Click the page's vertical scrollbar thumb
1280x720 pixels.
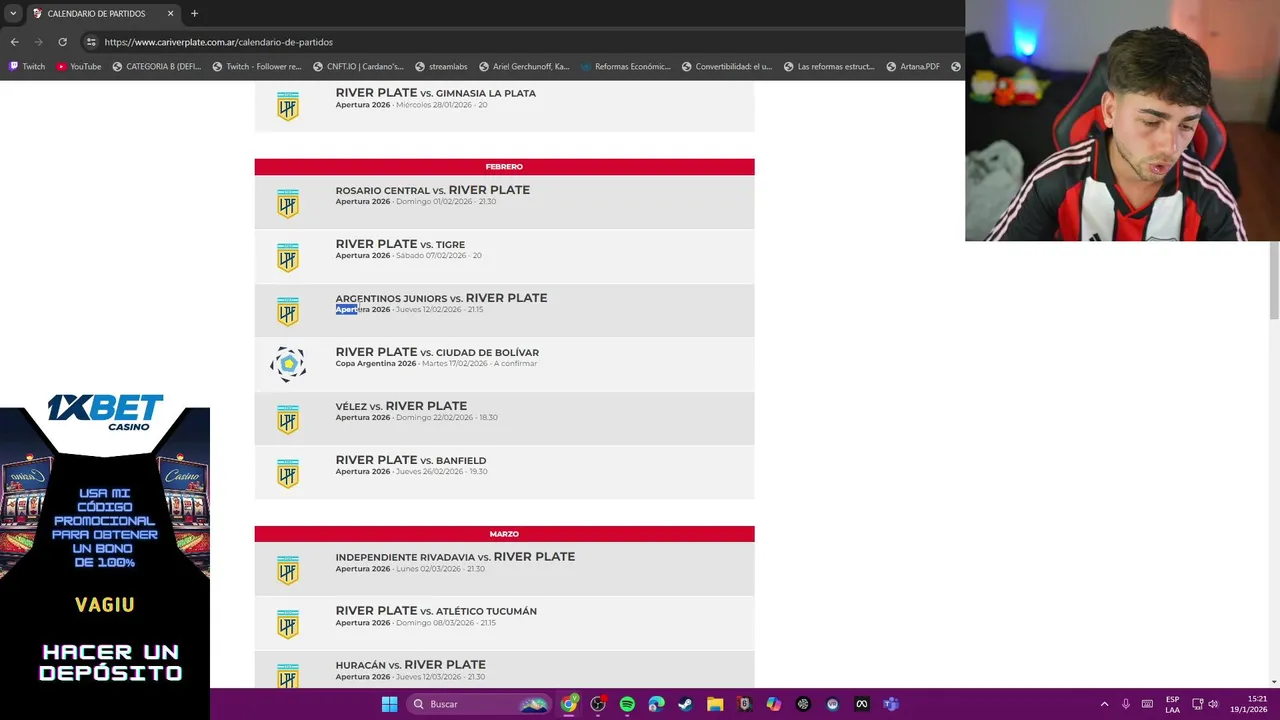tap(1274, 280)
